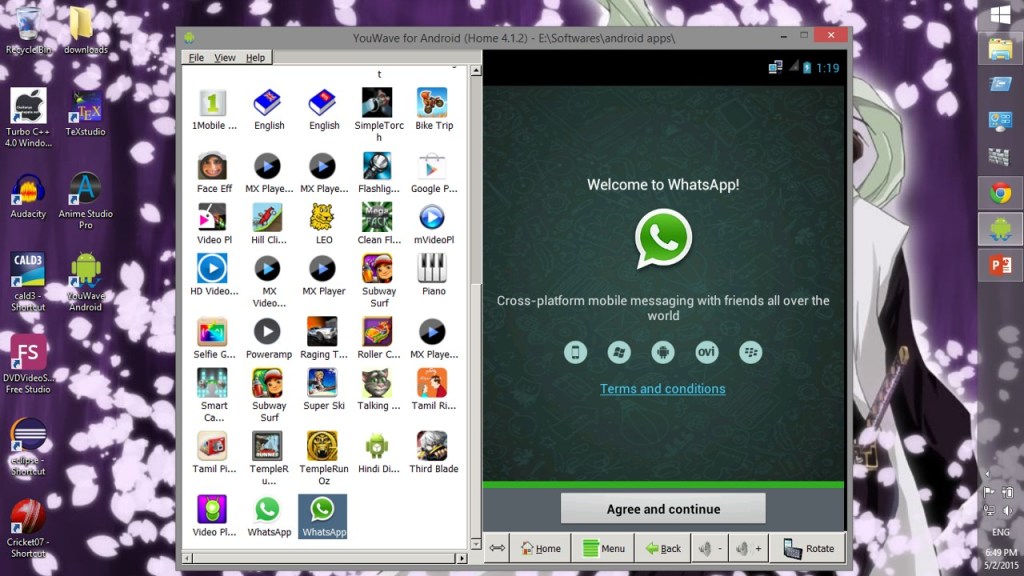Click the highlighted WhatsApp app icon
The height and width of the screenshot is (576, 1024).
pos(322,510)
